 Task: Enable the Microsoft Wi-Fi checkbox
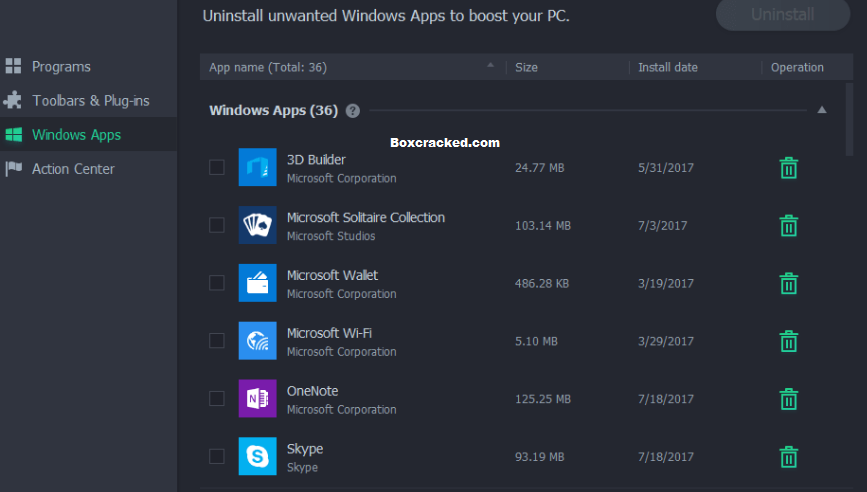(217, 341)
